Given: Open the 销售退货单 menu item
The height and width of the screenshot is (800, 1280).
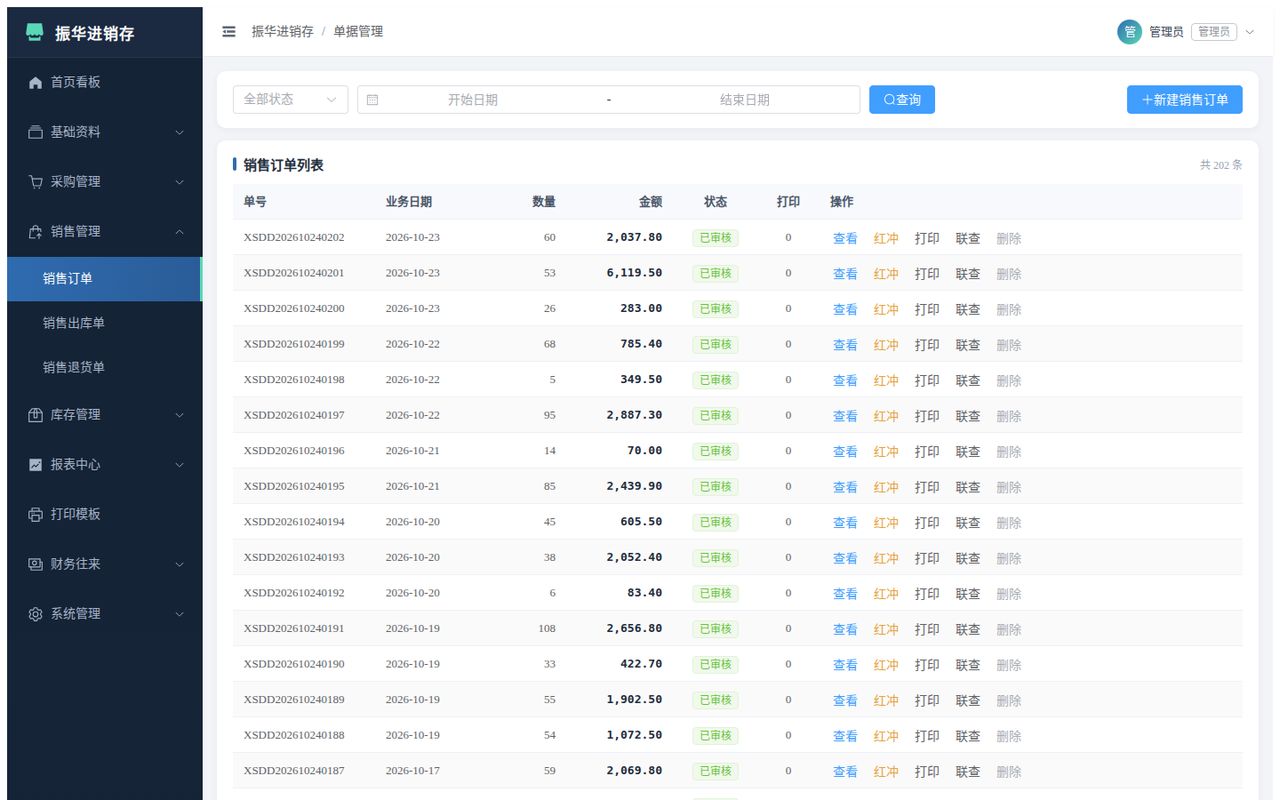Looking at the screenshot, I should coord(104,367).
